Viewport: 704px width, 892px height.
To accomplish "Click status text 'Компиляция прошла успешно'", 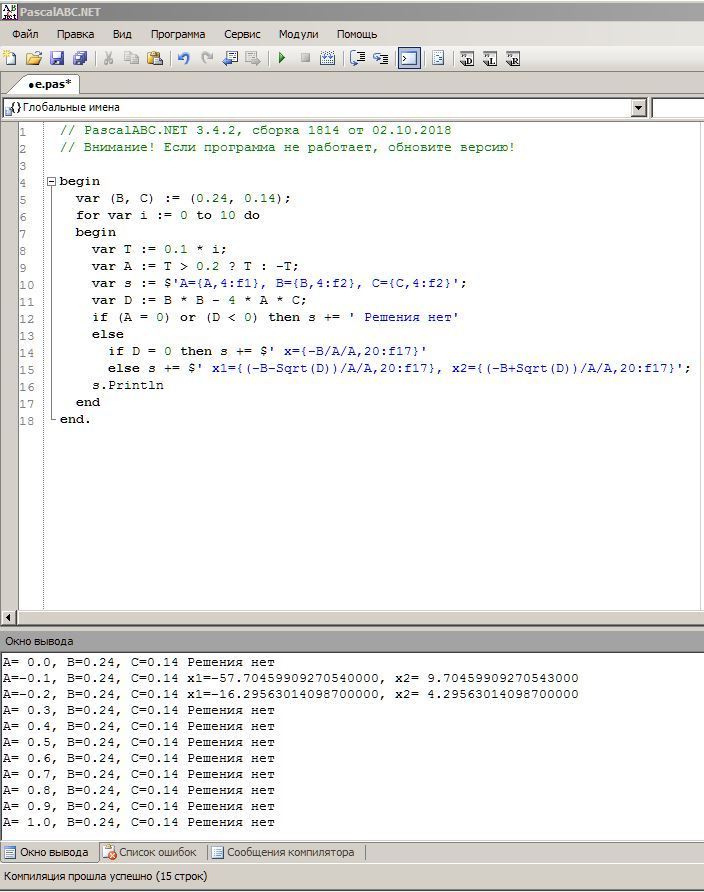I will [x=106, y=876].
